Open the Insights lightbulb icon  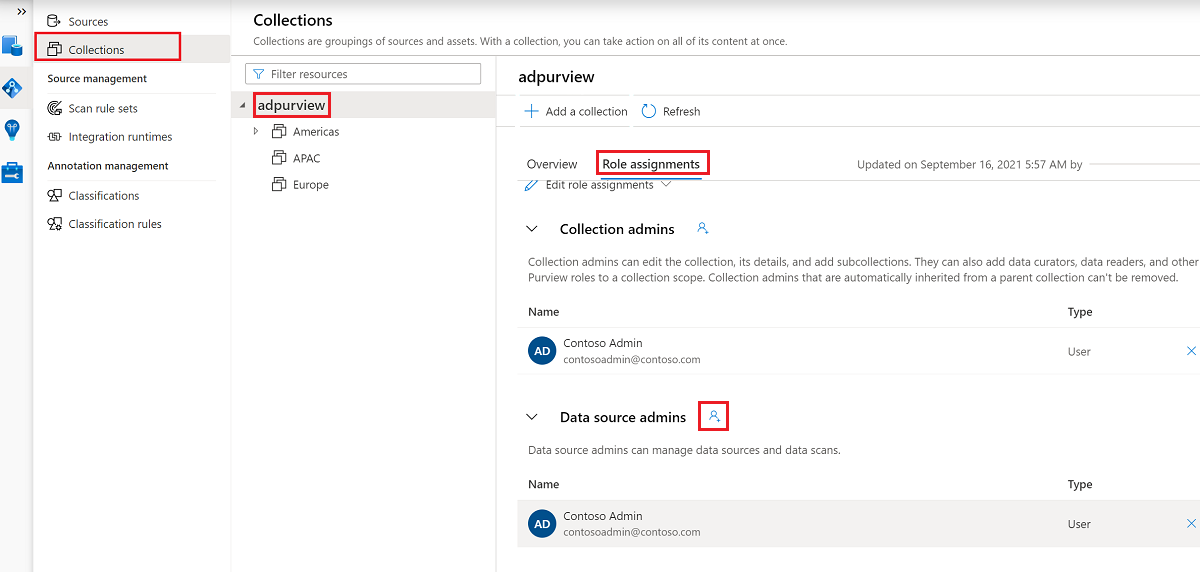12,130
